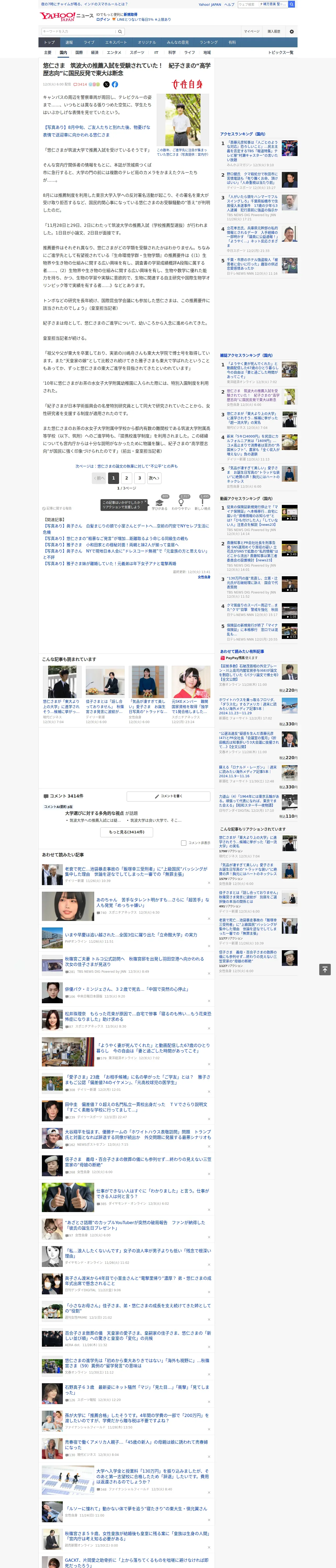Open マイページ button
This screenshot has height=1568, width=336.
pos(251,32)
